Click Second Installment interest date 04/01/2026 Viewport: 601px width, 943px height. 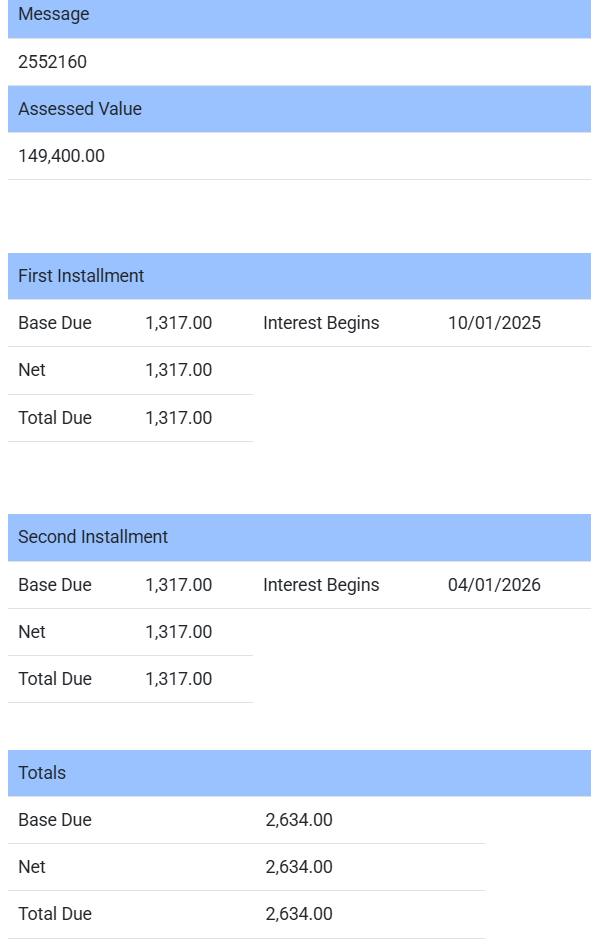pos(494,585)
